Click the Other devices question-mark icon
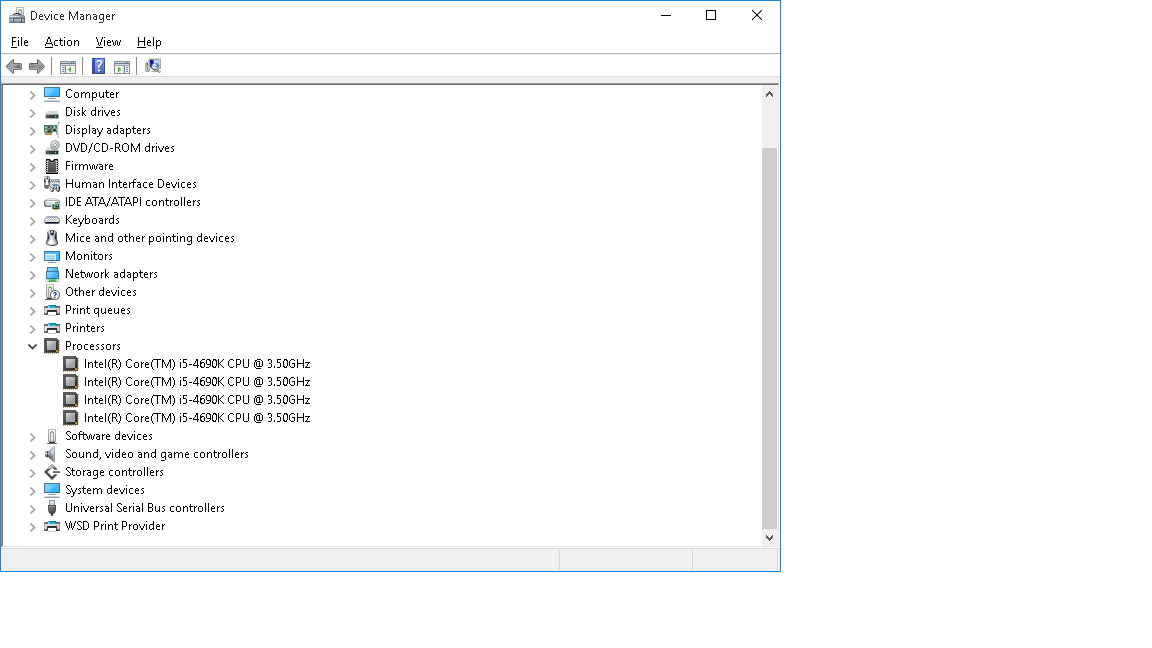Image resolution: width=1152 pixels, height=648 pixels. pyautogui.click(x=51, y=292)
